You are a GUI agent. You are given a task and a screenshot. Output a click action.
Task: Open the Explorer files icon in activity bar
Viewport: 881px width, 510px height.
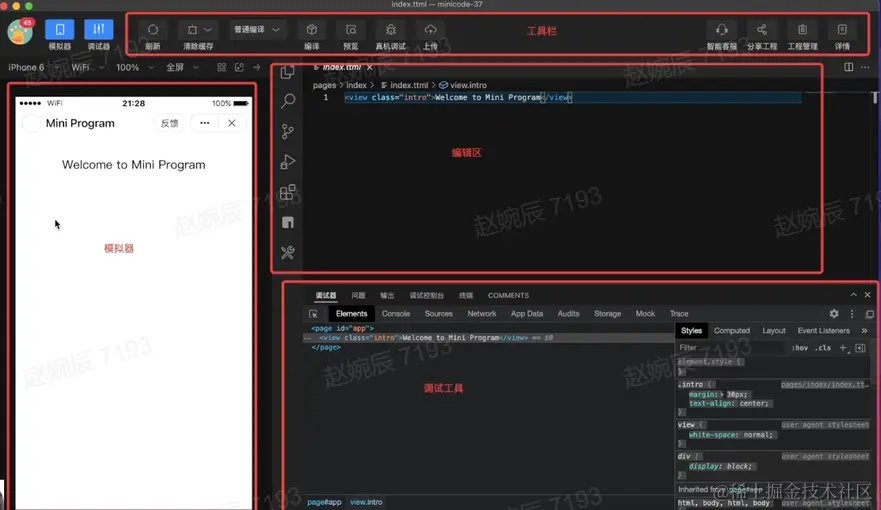click(288, 71)
